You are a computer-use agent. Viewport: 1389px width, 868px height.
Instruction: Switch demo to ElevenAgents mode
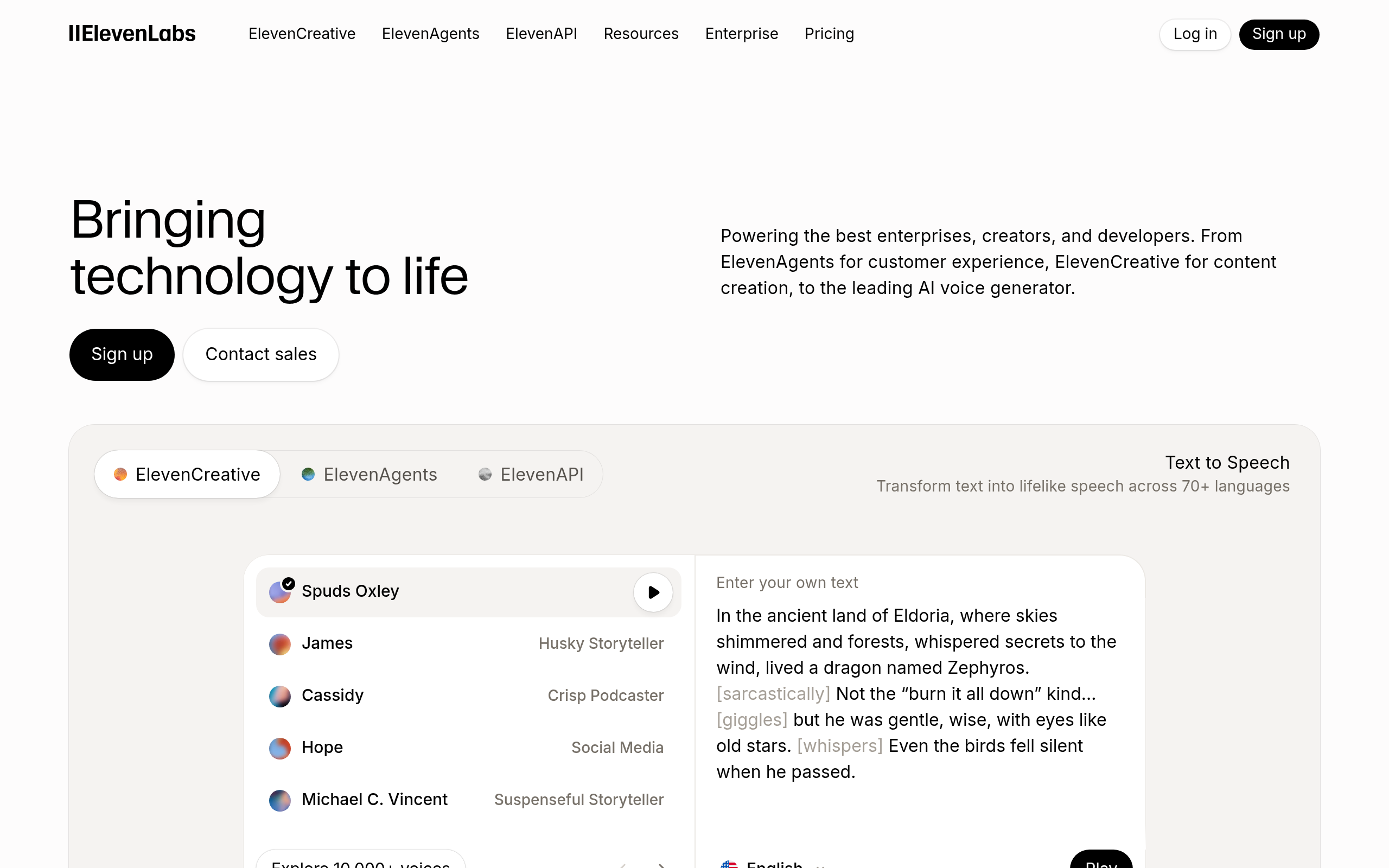[x=369, y=474]
